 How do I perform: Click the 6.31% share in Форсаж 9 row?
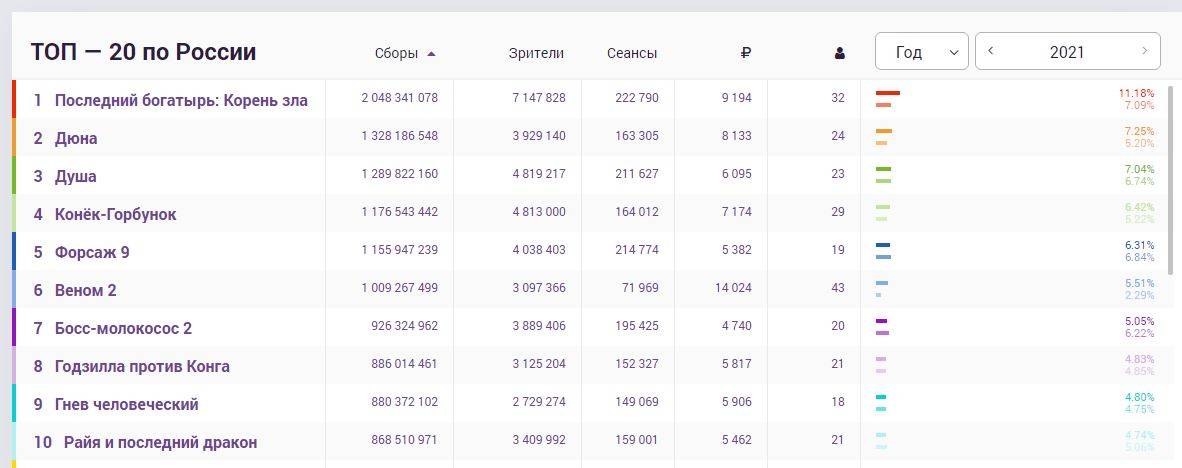(x=1139, y=245)
